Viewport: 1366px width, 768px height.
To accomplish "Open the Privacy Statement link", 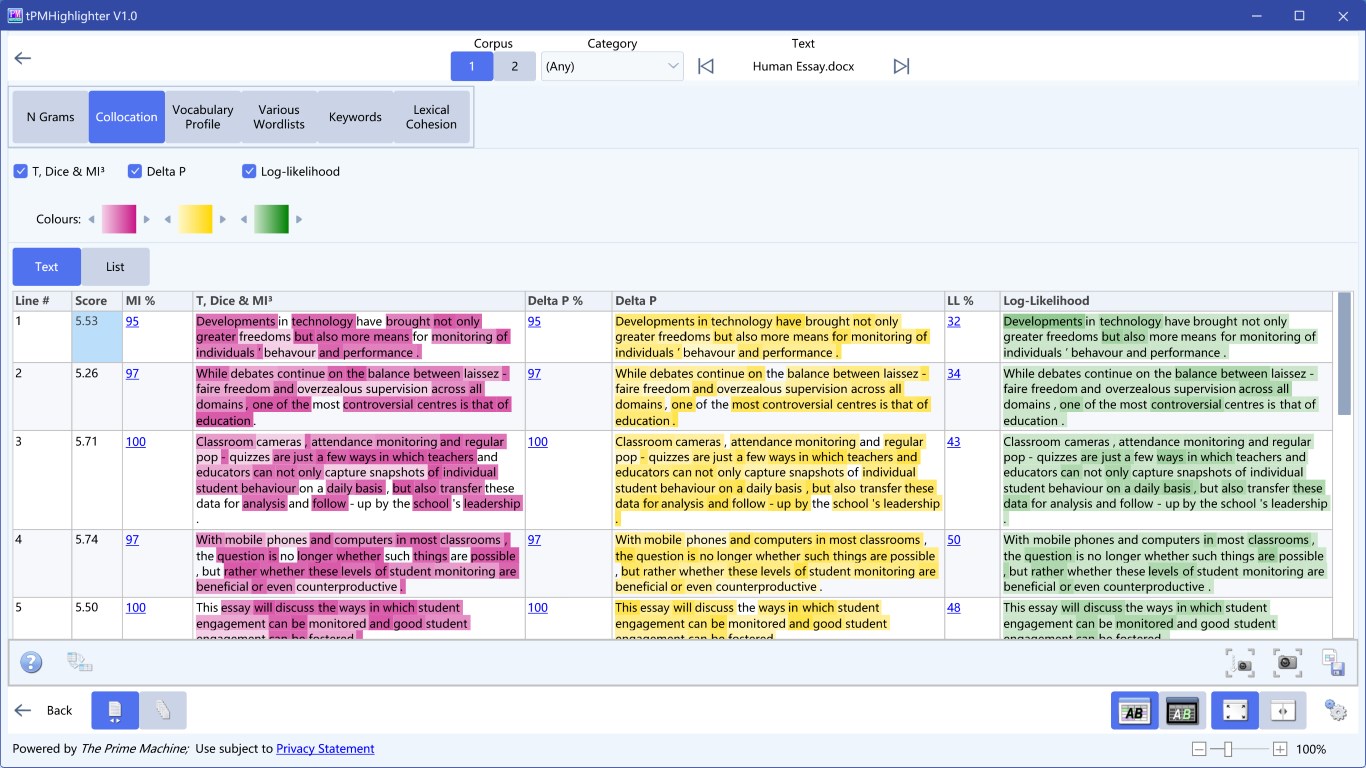I will [x=325, y=749].
